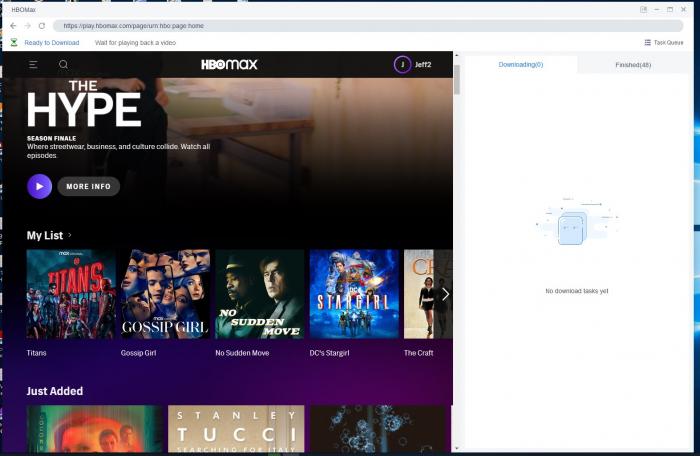Viewport: 700px width, 456px height.
Task: Open the Gossip Girl poster thumbnail
Action: [x=165, y=294]
